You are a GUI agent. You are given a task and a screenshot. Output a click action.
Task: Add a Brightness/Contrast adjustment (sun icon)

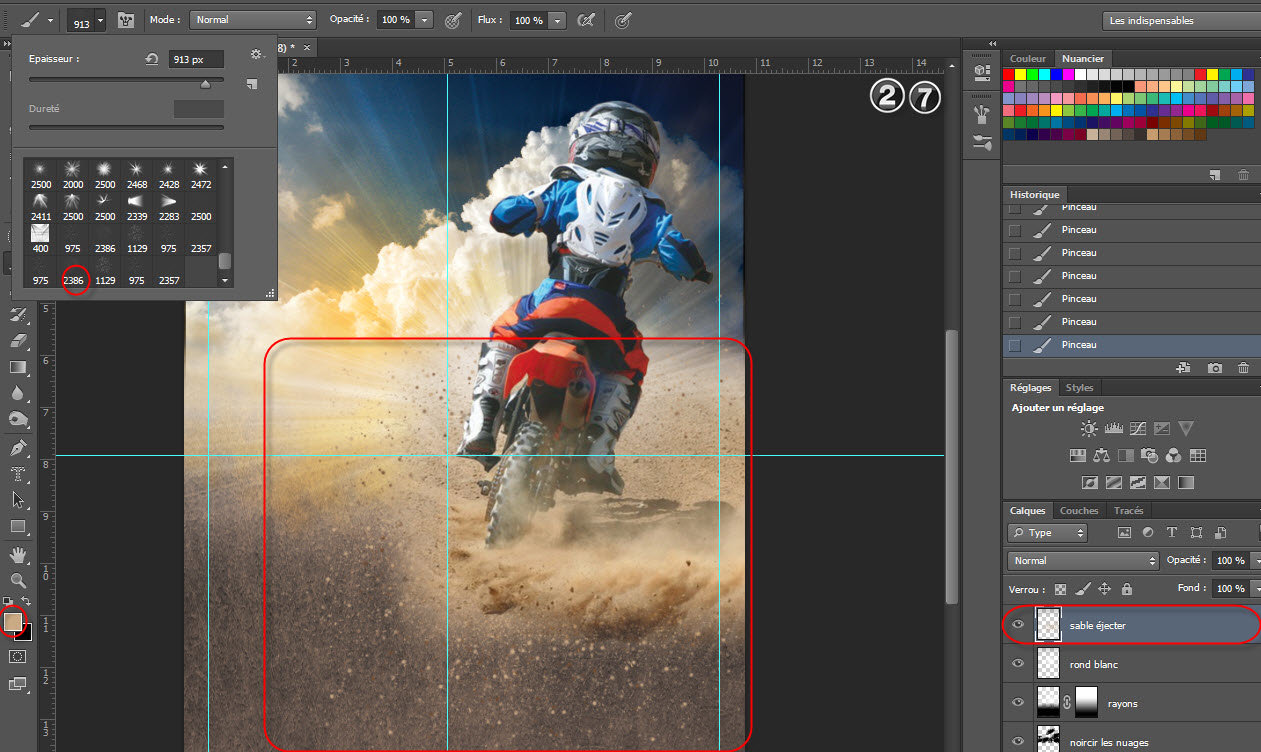1089,429
